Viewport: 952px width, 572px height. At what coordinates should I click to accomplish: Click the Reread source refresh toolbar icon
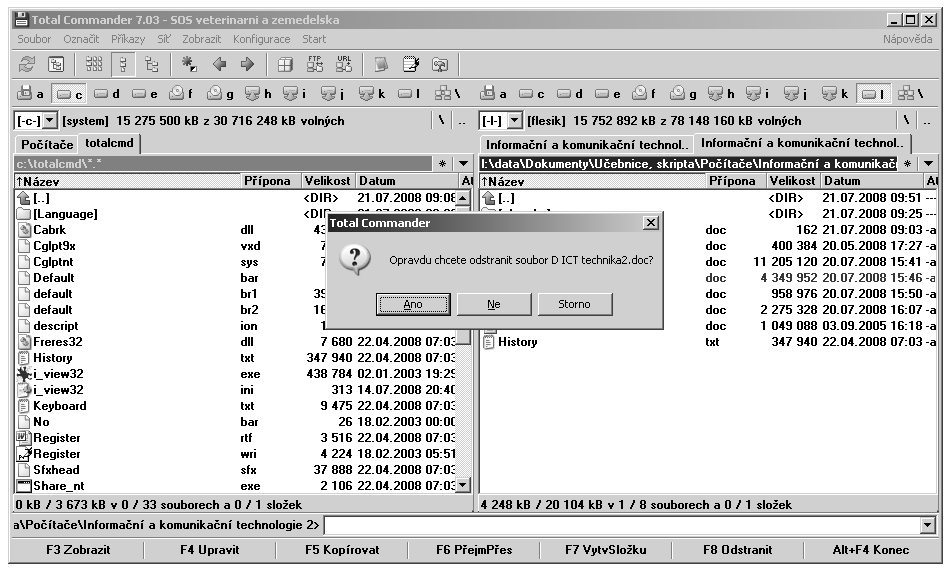tap(27, 64)
